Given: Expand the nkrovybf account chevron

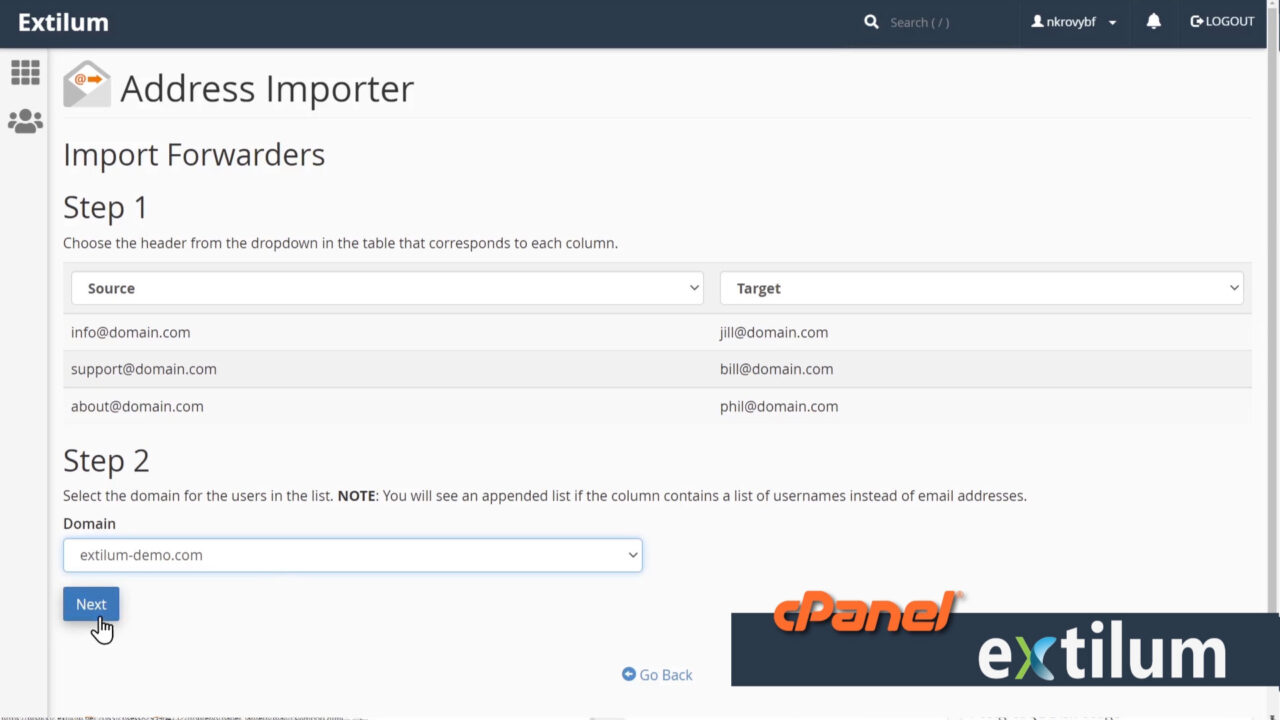Looking at the screenshot, I should tap(1112, 21).
